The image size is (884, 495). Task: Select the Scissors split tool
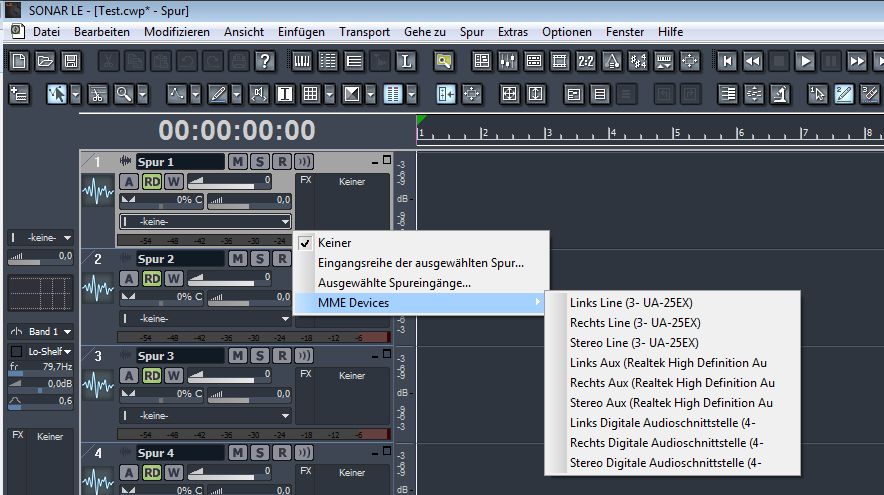[x=98, y=94]
